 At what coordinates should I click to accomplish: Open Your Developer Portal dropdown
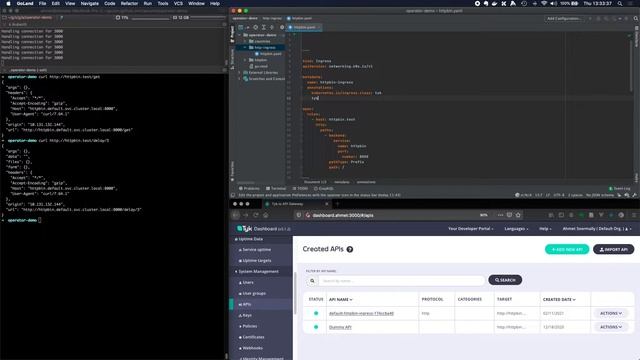(x=471, y=229)
